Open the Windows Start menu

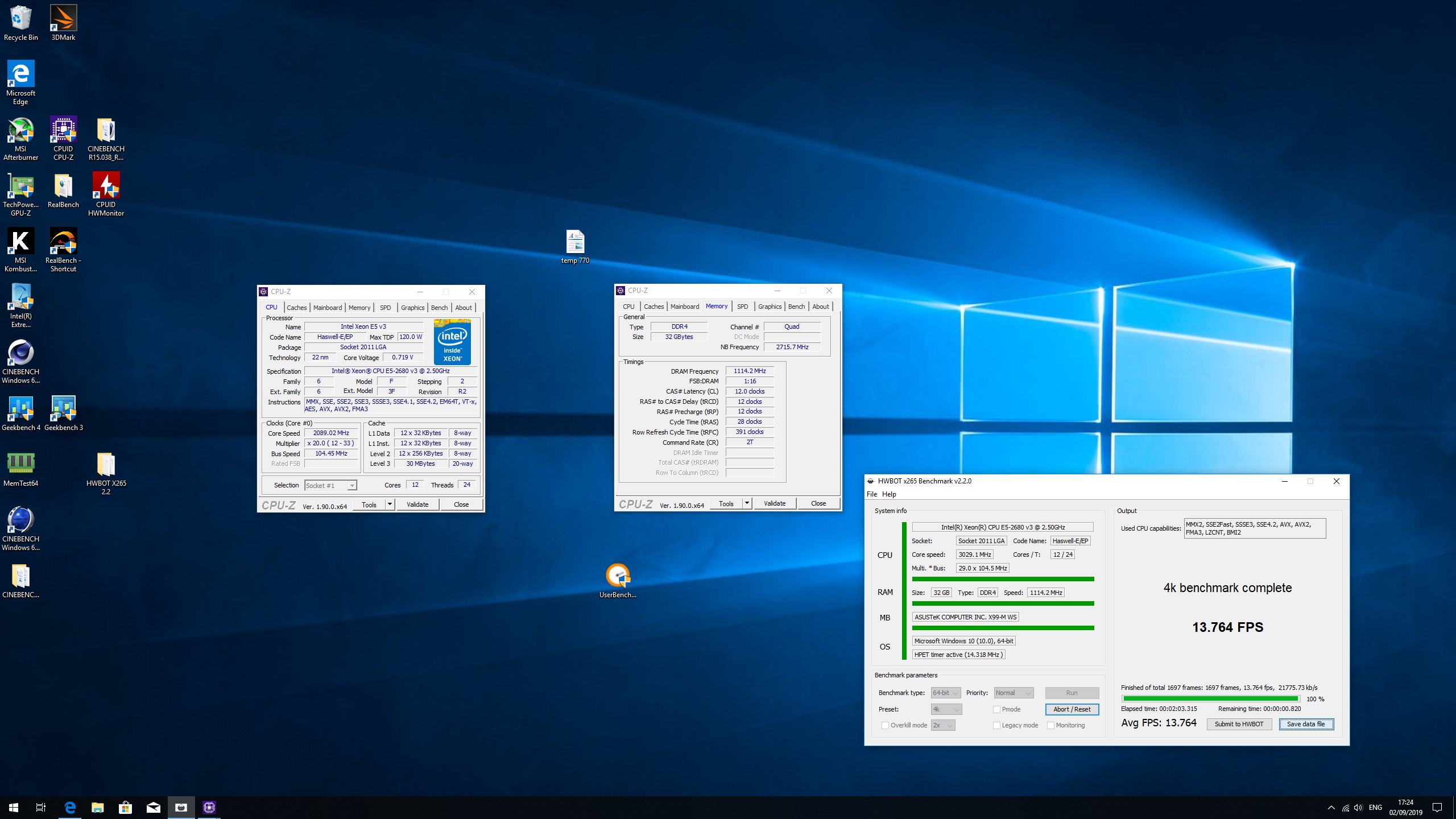[x=14, y=808]
